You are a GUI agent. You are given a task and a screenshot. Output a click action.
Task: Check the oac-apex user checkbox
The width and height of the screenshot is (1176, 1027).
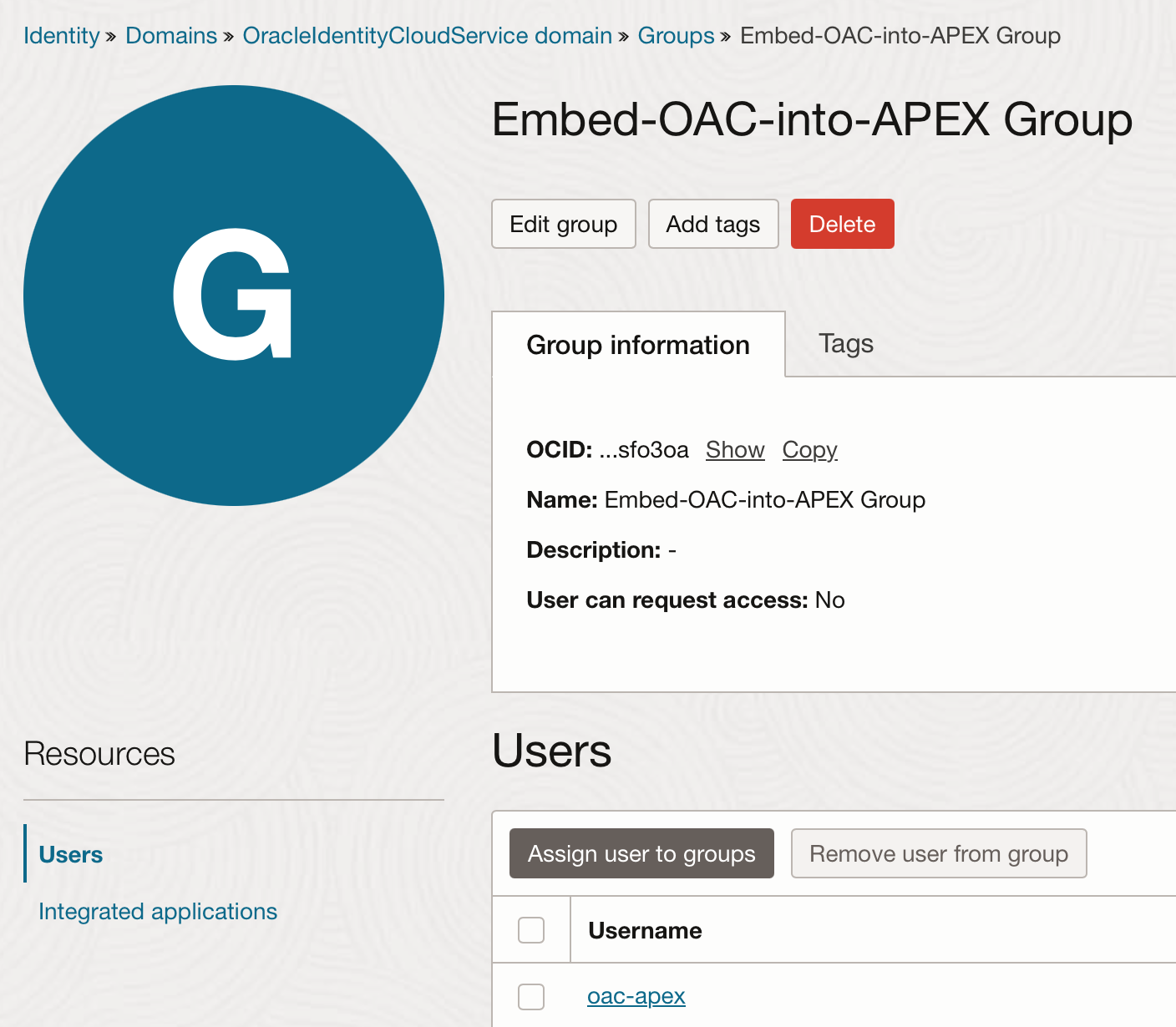pos(531,997)
